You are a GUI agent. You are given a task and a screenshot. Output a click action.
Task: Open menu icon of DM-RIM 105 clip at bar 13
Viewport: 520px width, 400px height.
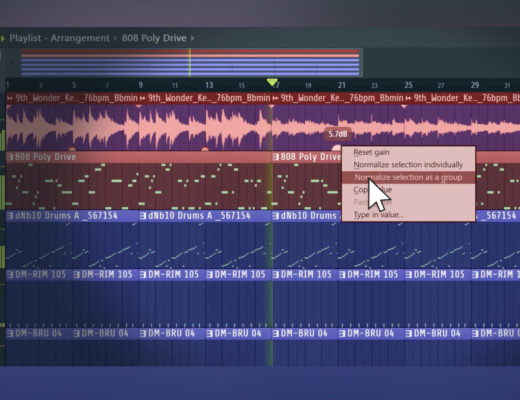pyautogui.click(x=209, y=275)
